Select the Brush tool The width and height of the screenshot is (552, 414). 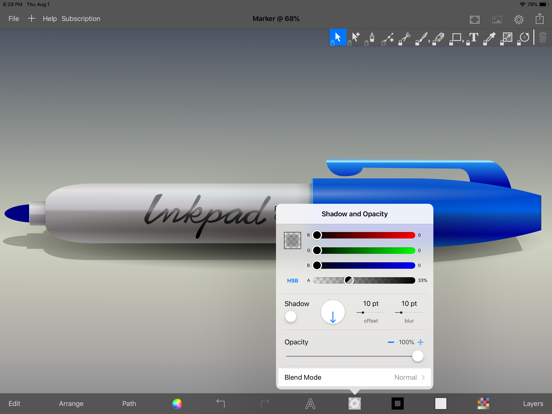(421, 38)
